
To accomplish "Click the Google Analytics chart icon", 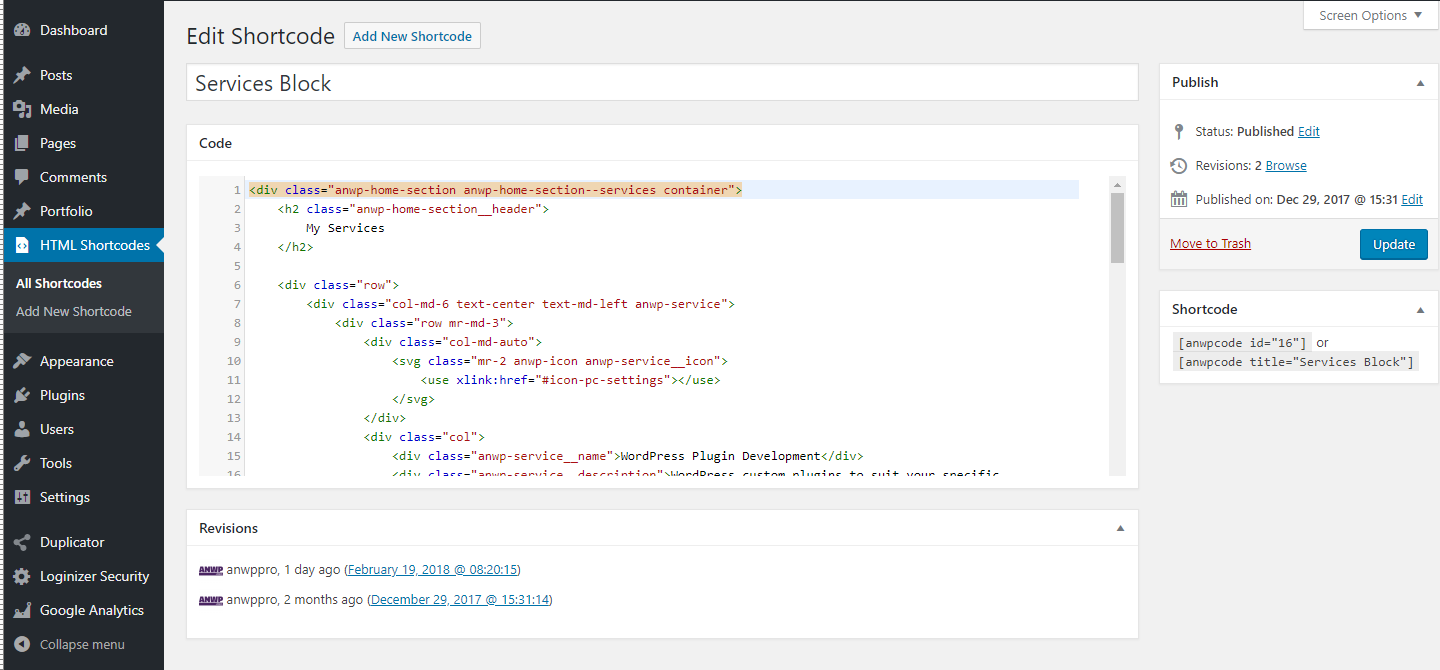I will (x=22, y=610).
